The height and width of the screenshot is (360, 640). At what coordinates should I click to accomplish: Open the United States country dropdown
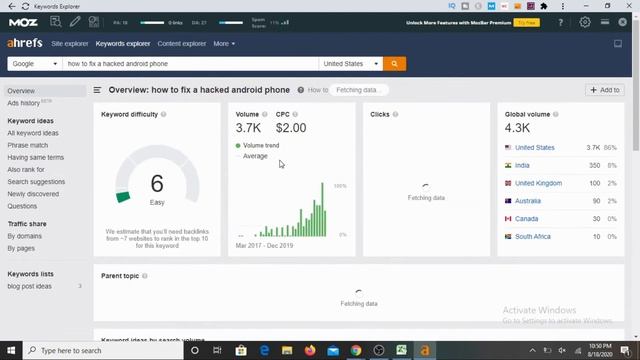tap(351, 64)
